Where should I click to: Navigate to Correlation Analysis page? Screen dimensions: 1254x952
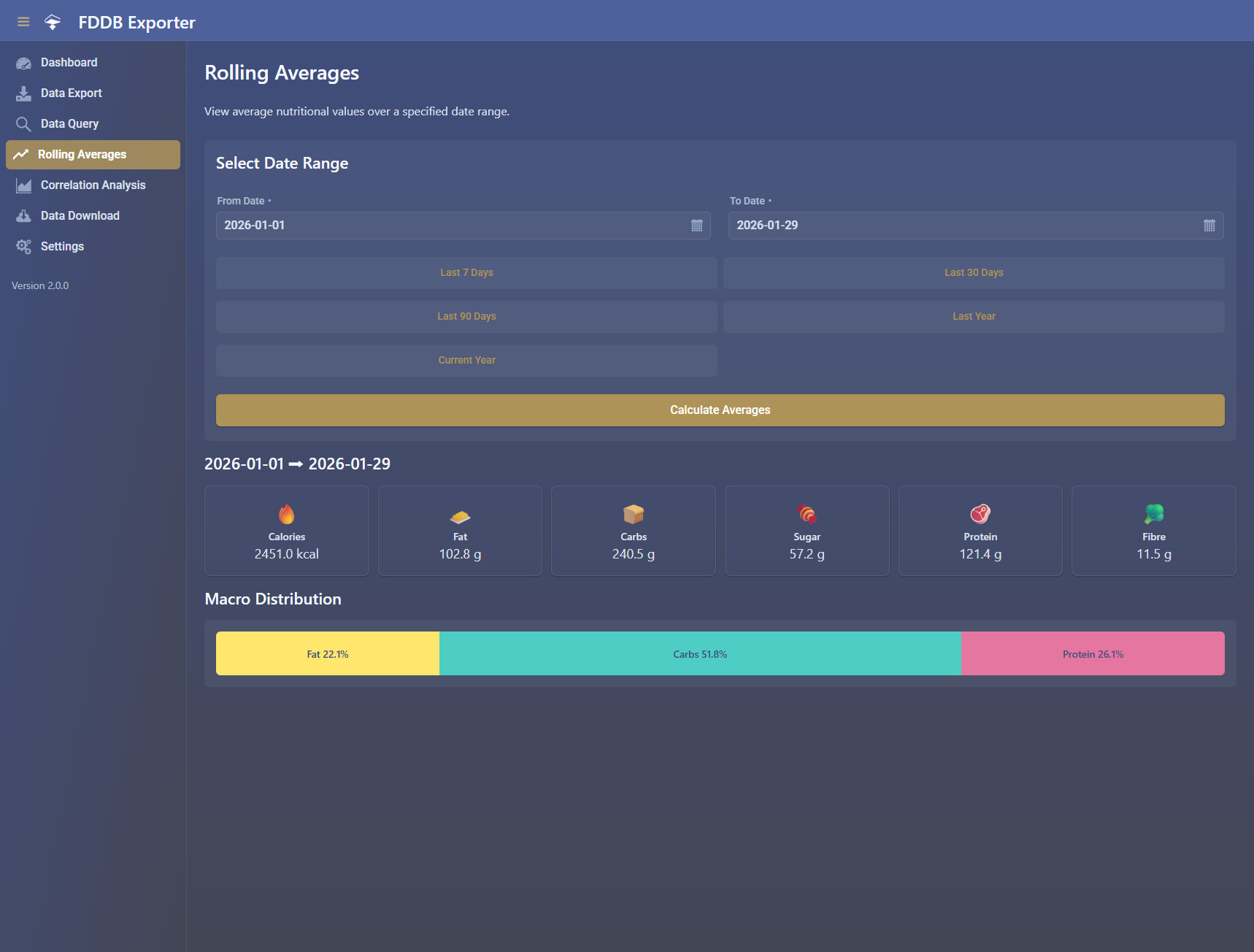(x=93, y=185)
